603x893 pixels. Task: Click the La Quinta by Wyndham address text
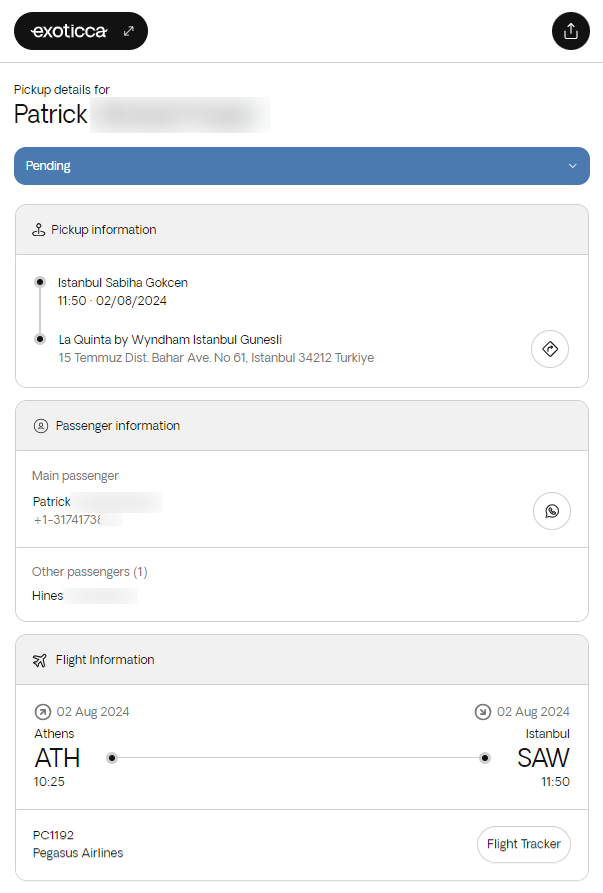click(x=216, y=357)
